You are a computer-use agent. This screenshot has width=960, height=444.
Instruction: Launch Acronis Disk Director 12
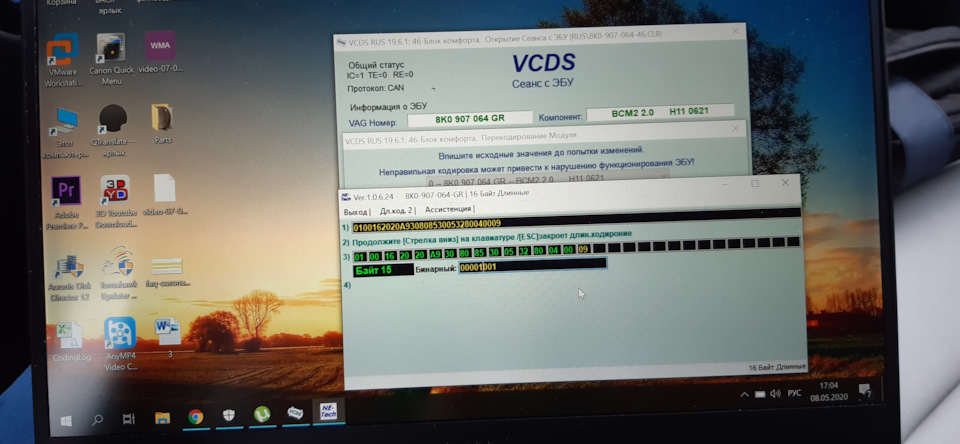pyautogui.click(x=72, y=277)
